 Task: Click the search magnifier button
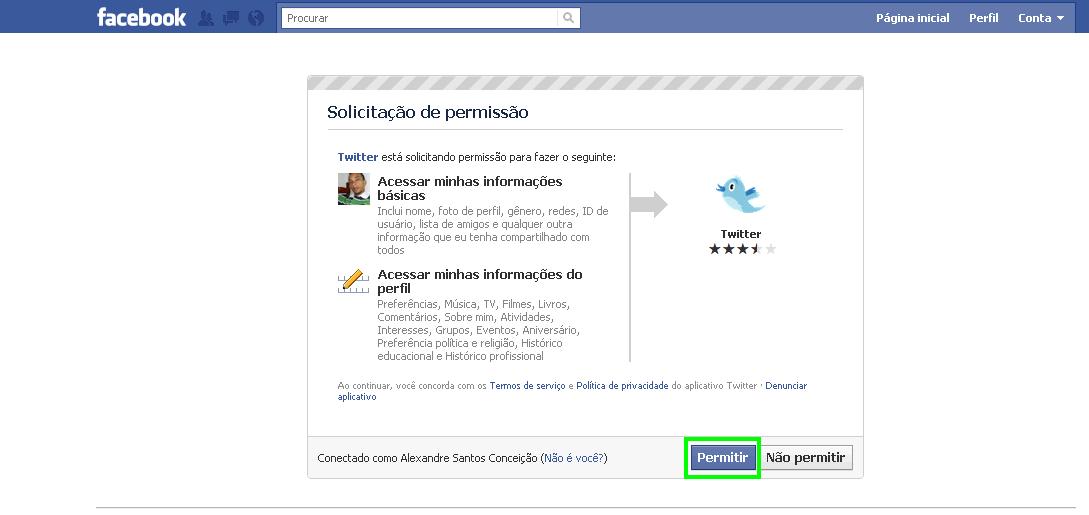click(x=568, y=18)
